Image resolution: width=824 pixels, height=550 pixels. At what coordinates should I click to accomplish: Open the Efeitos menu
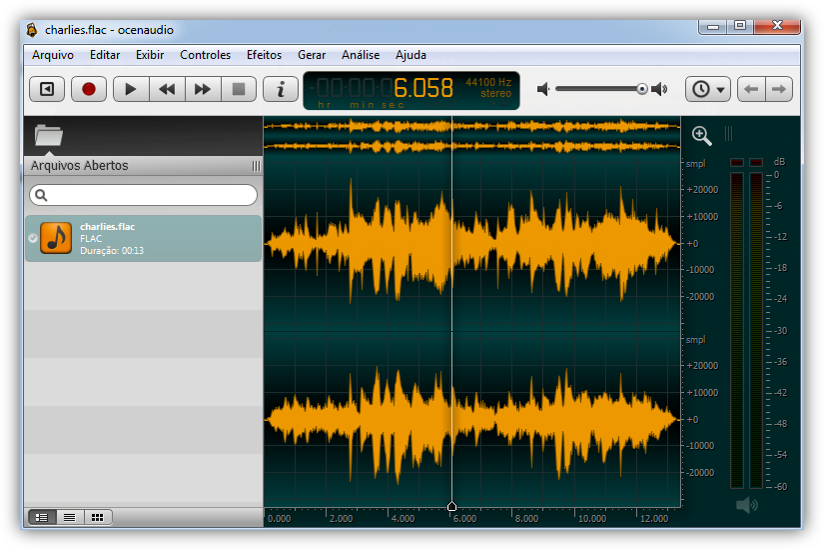[x=264, y=55]
